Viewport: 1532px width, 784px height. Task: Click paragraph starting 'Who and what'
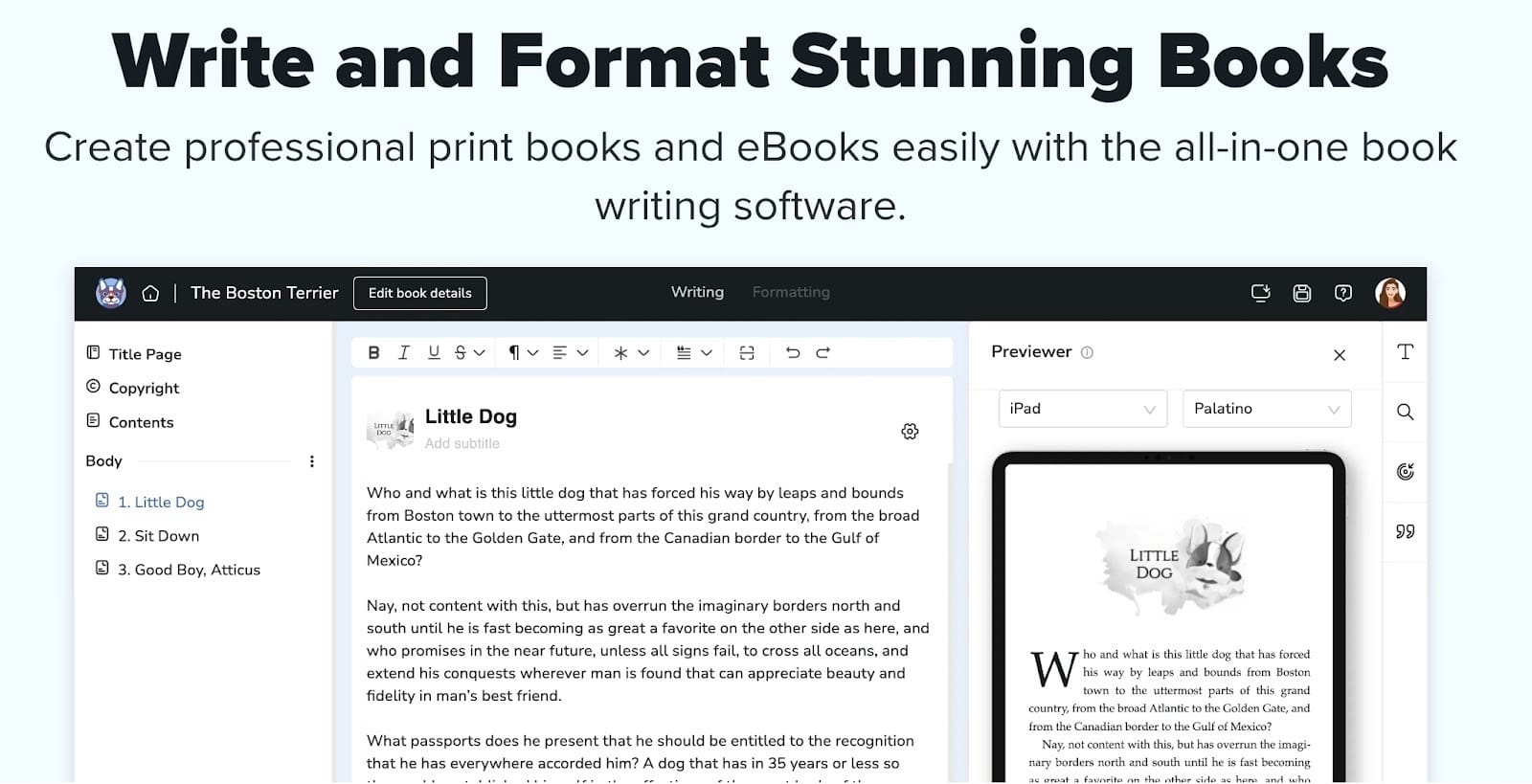tap(643, 526)
